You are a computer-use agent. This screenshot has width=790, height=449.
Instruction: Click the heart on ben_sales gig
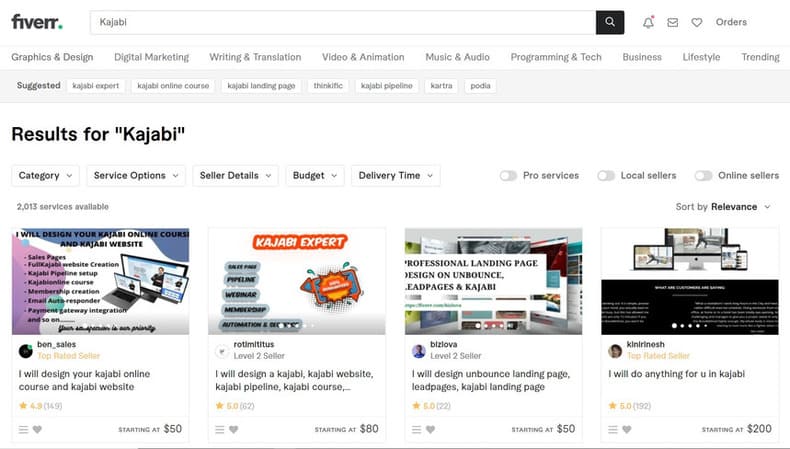[x=37, y=429]
